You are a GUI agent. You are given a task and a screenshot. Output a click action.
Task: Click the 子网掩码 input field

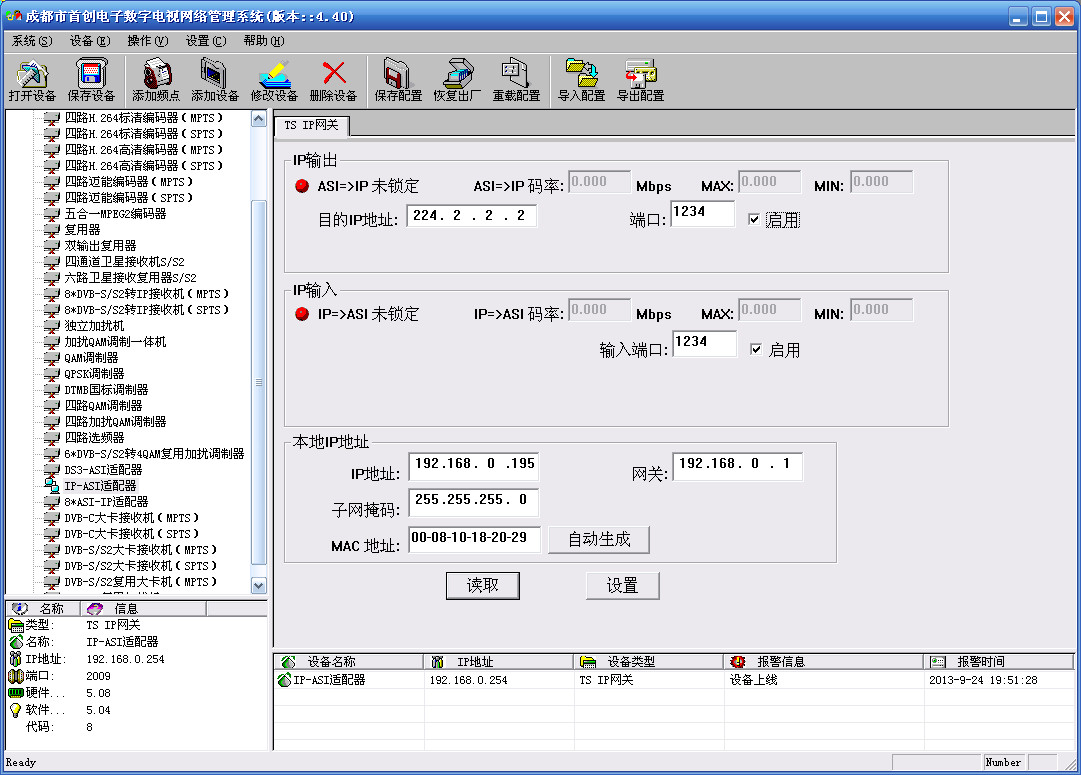(474, 501)
